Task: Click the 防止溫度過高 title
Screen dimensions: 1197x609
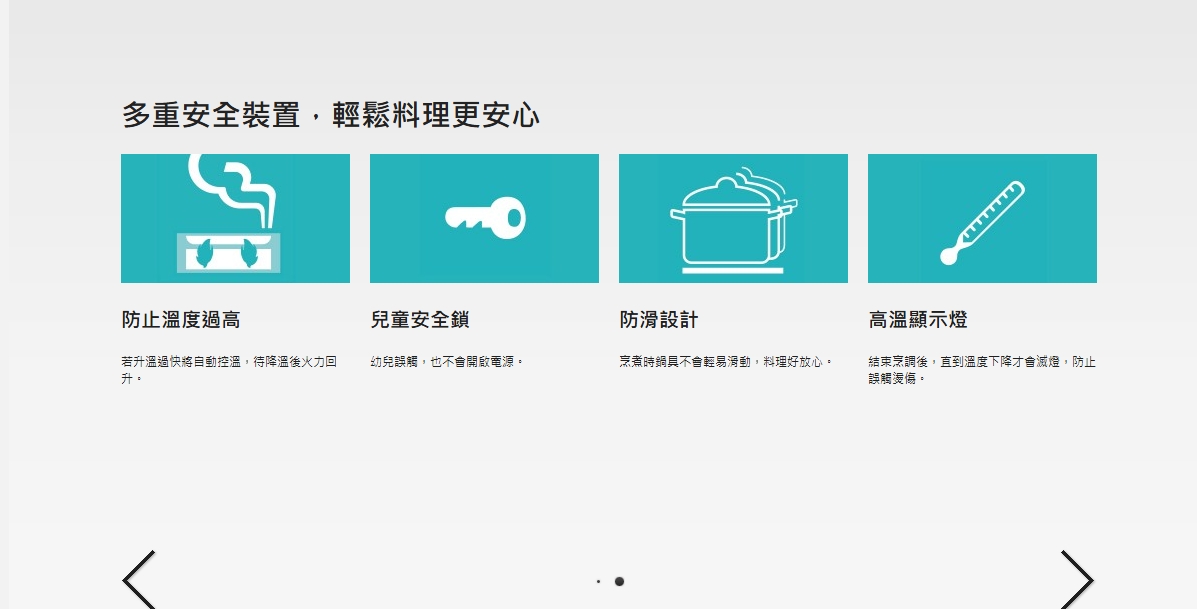Action: click(181, 320)
